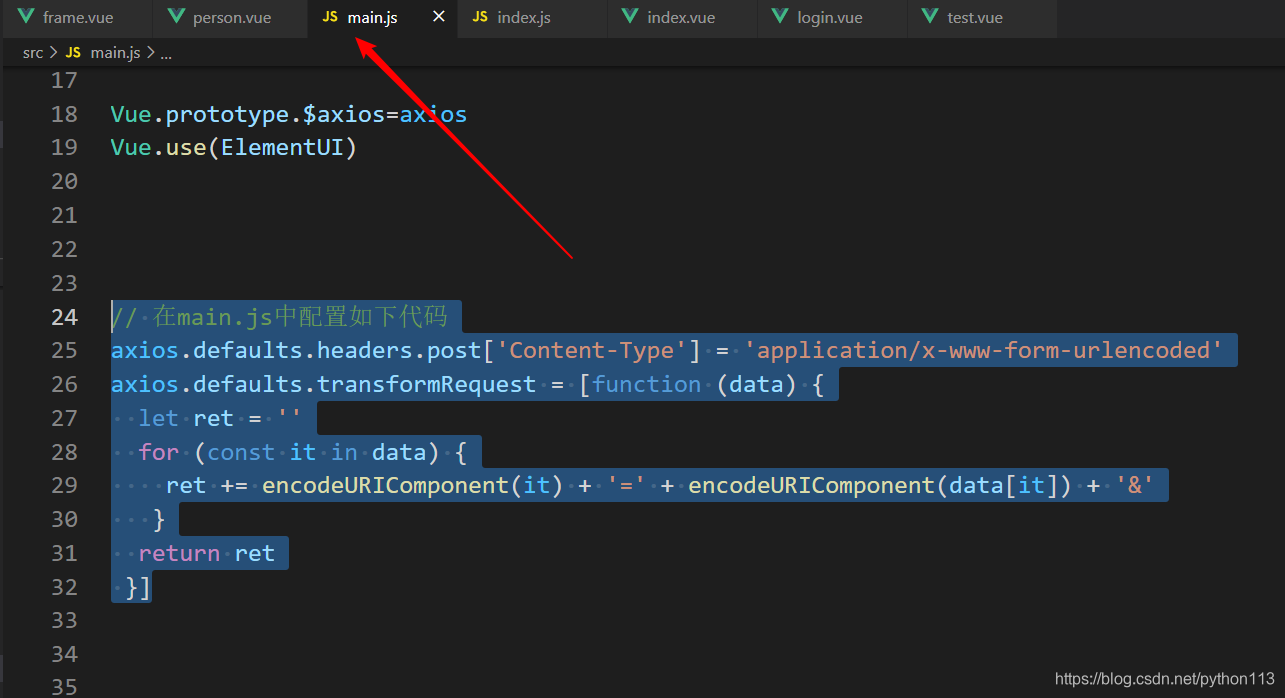The width and height of the screenshot is (1285, 698).
Task: Click line number 32 in the gutter
Action: point(64,586)
